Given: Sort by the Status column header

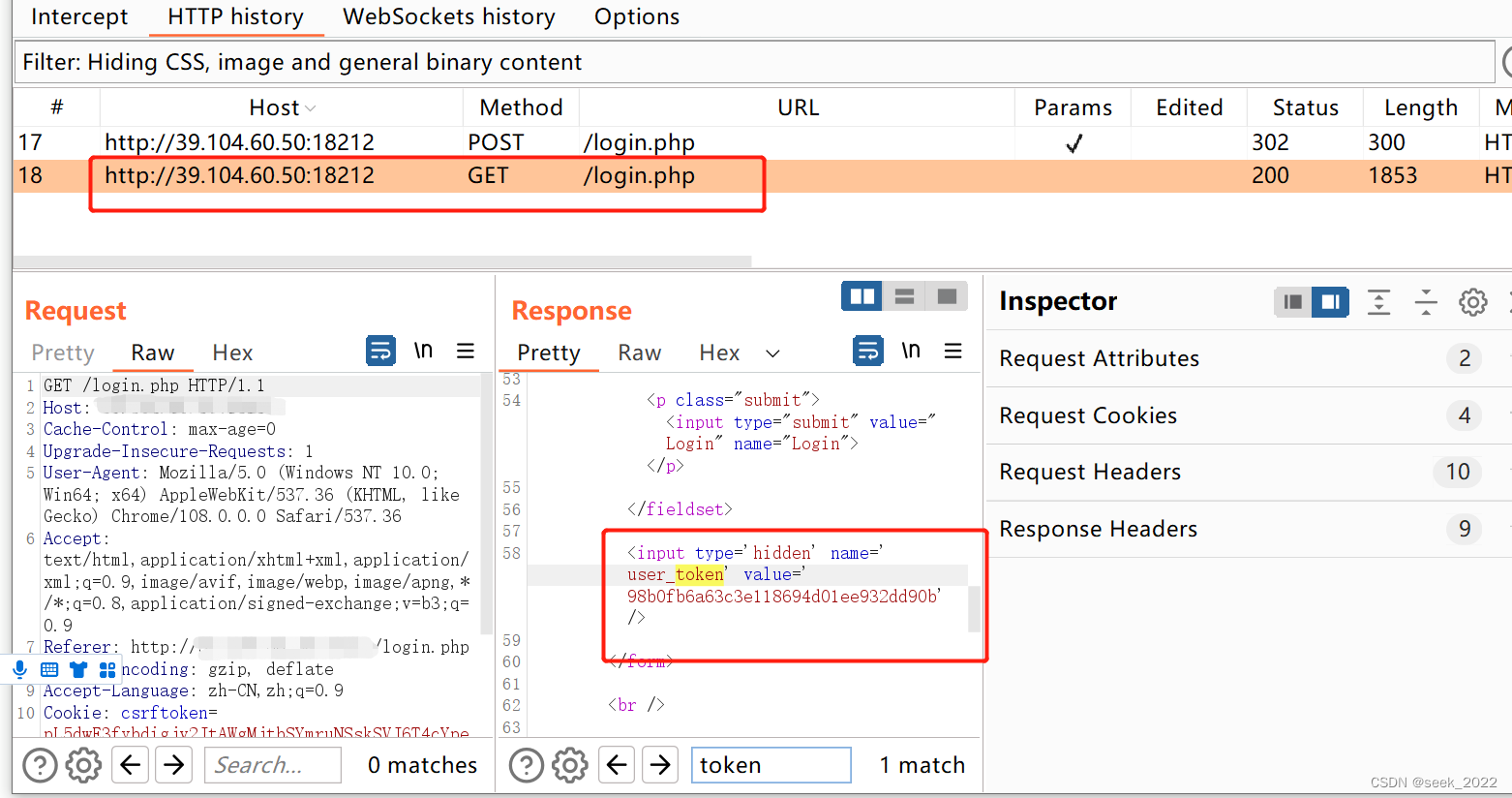Looking at the screenshot, I should pos(1305,107).
